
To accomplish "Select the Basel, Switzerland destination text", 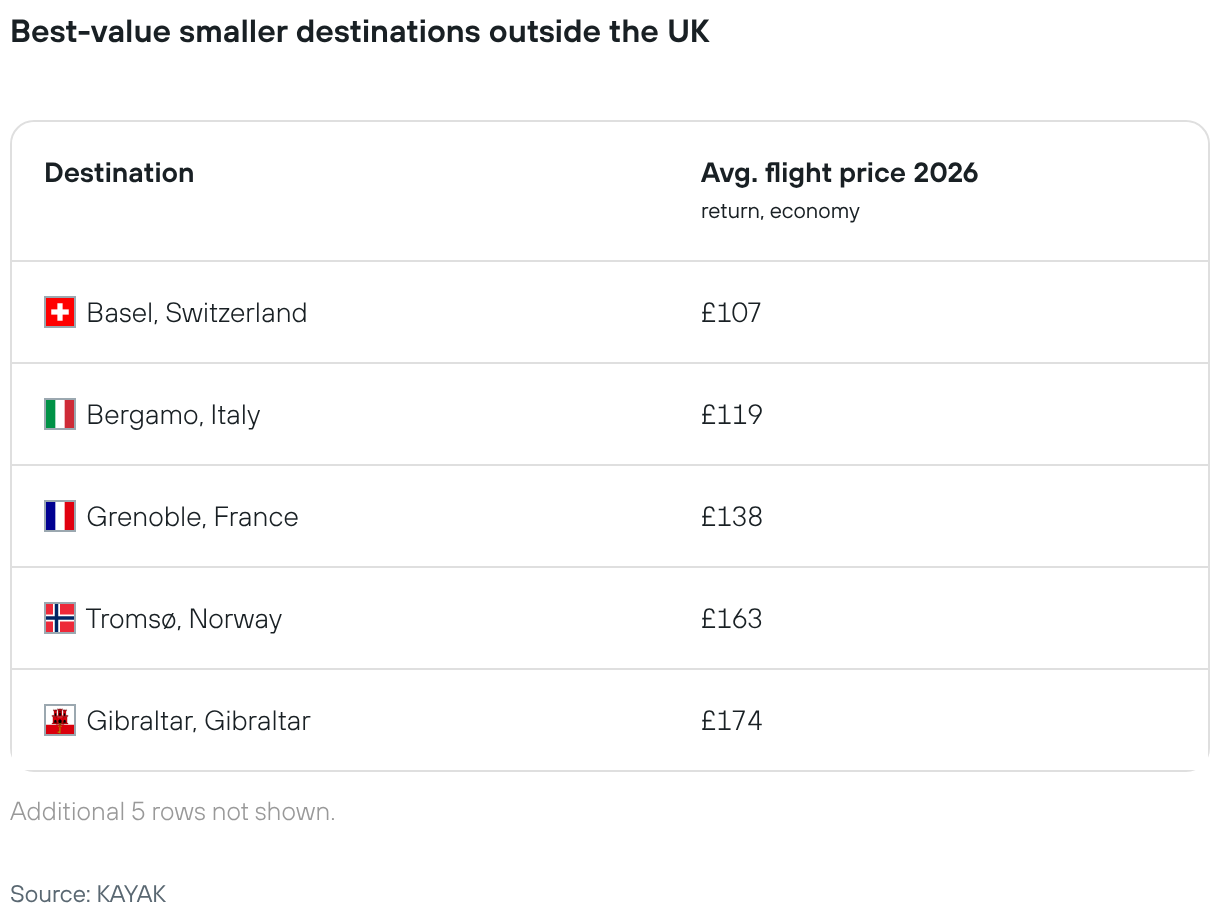I will (x=197, y=313).
